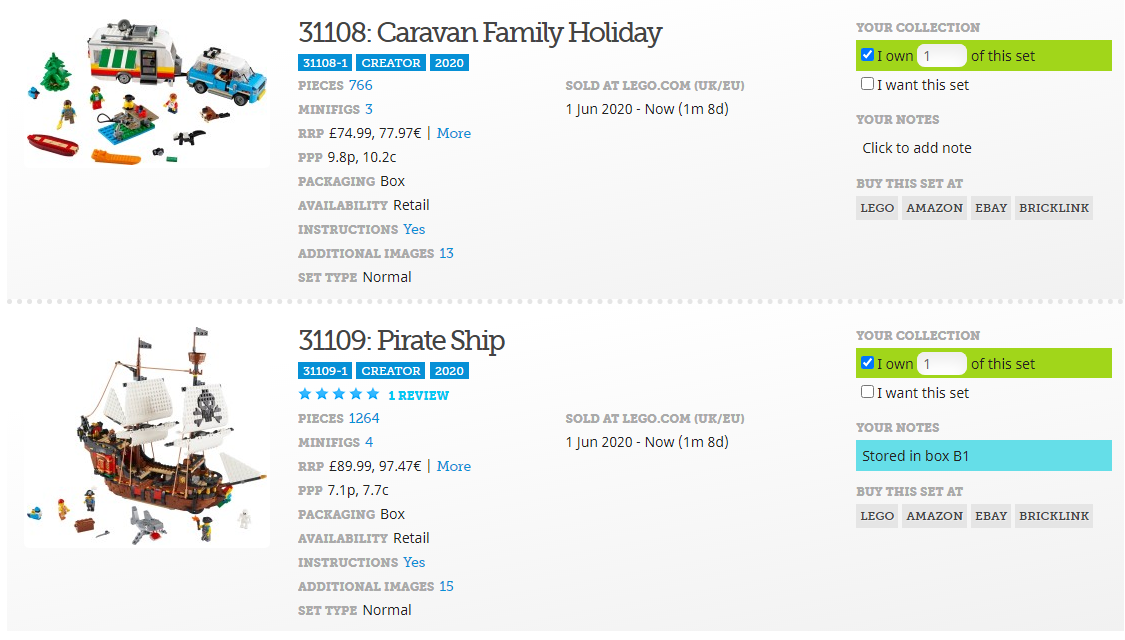Image resolution: width=1125 pixels, height=640 pixels.
Task: Buy Pirate Ship at Amazon
Action: point(934,516)
